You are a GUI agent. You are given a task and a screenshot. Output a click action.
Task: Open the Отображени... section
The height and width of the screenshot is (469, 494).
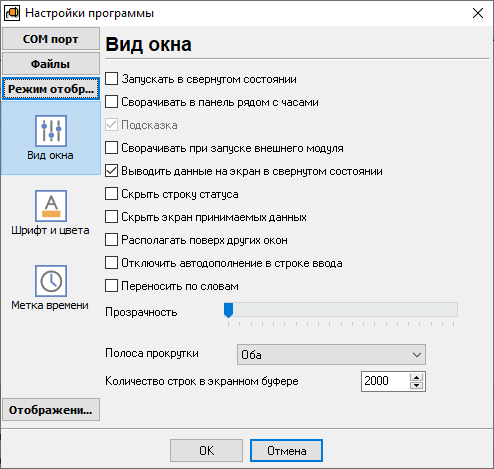tap(51, 410)
